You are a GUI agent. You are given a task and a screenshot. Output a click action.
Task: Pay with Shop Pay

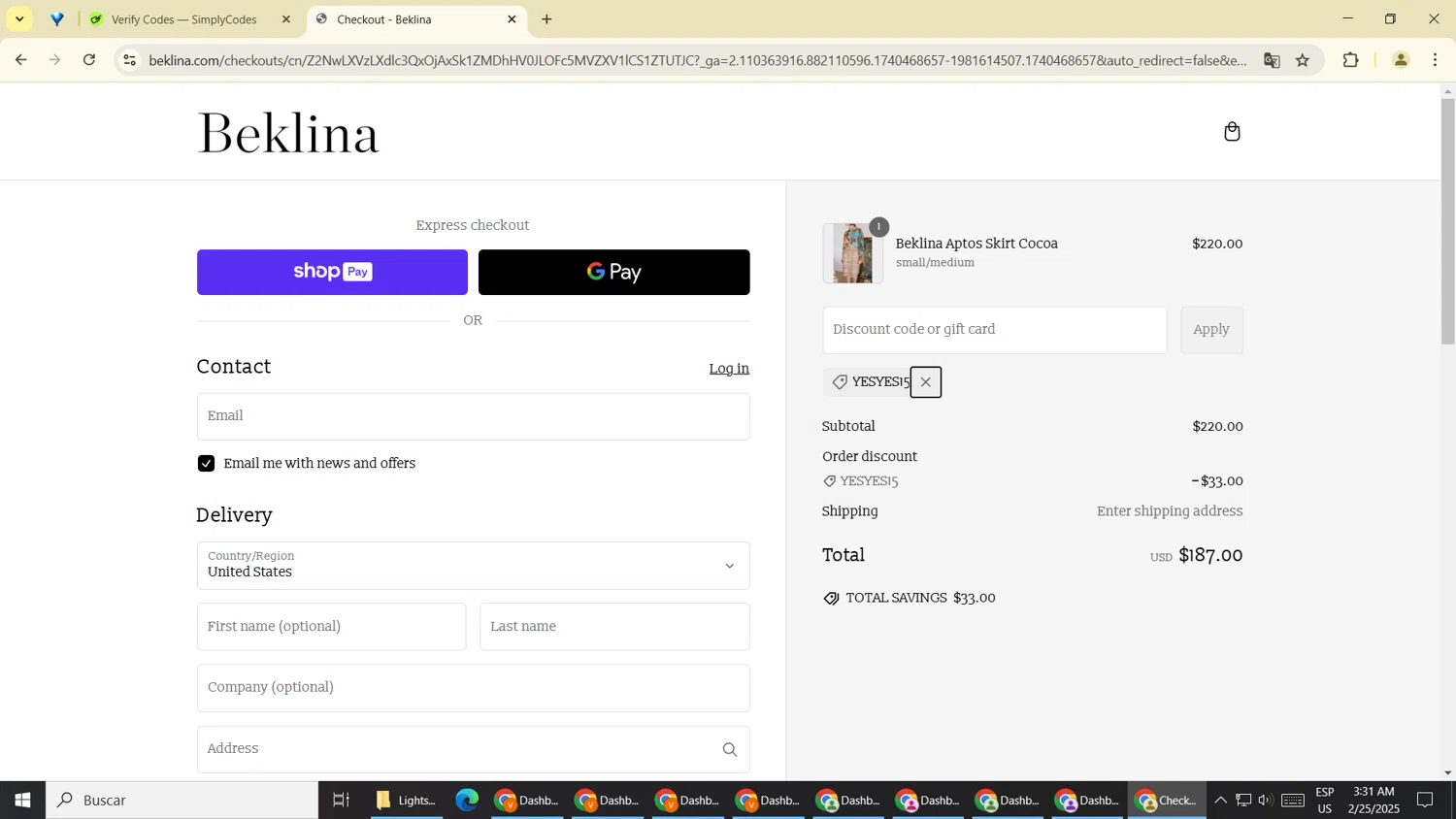[332, 273]
